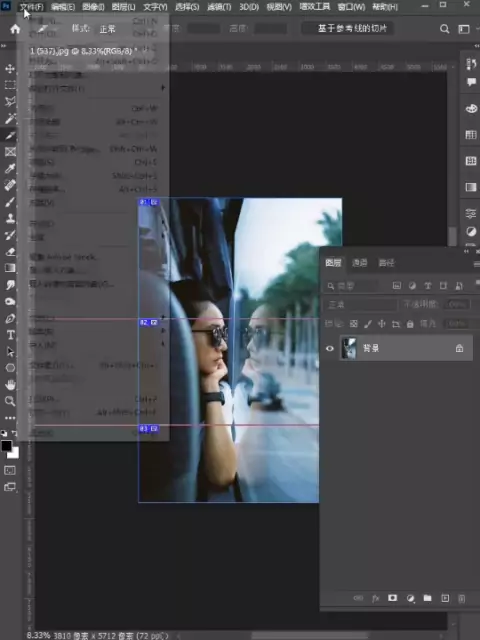This screenshot has height=640, width=480.
Task: Open the search magnifier in options bar
Action: pos(444,29)
